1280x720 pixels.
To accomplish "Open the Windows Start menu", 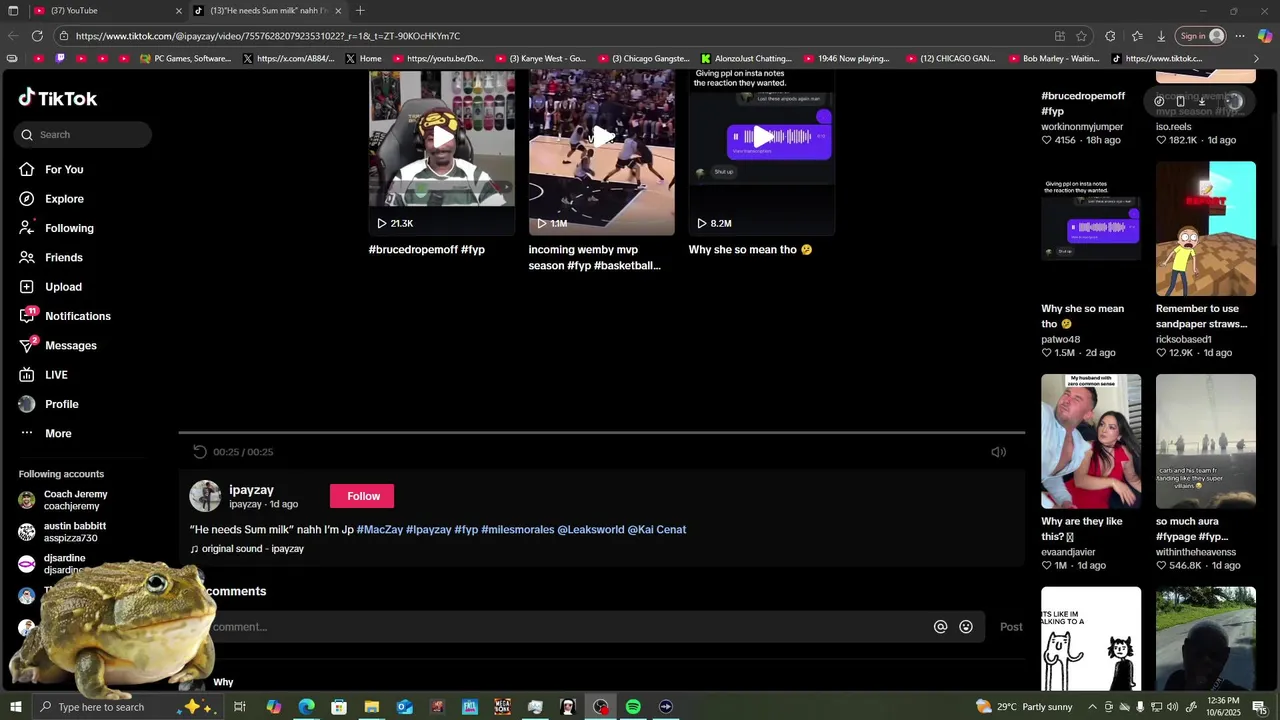I will [x=15, y=707].
